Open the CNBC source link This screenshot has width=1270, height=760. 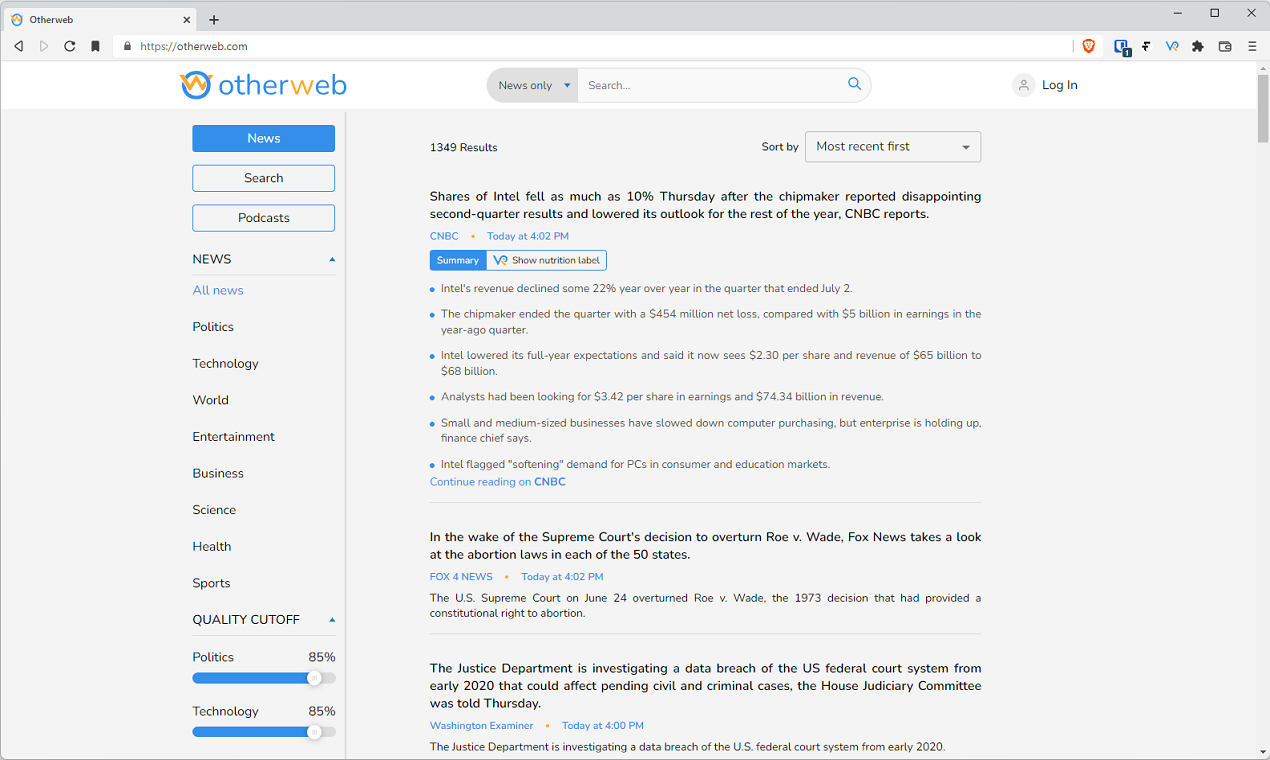[444, 236]
